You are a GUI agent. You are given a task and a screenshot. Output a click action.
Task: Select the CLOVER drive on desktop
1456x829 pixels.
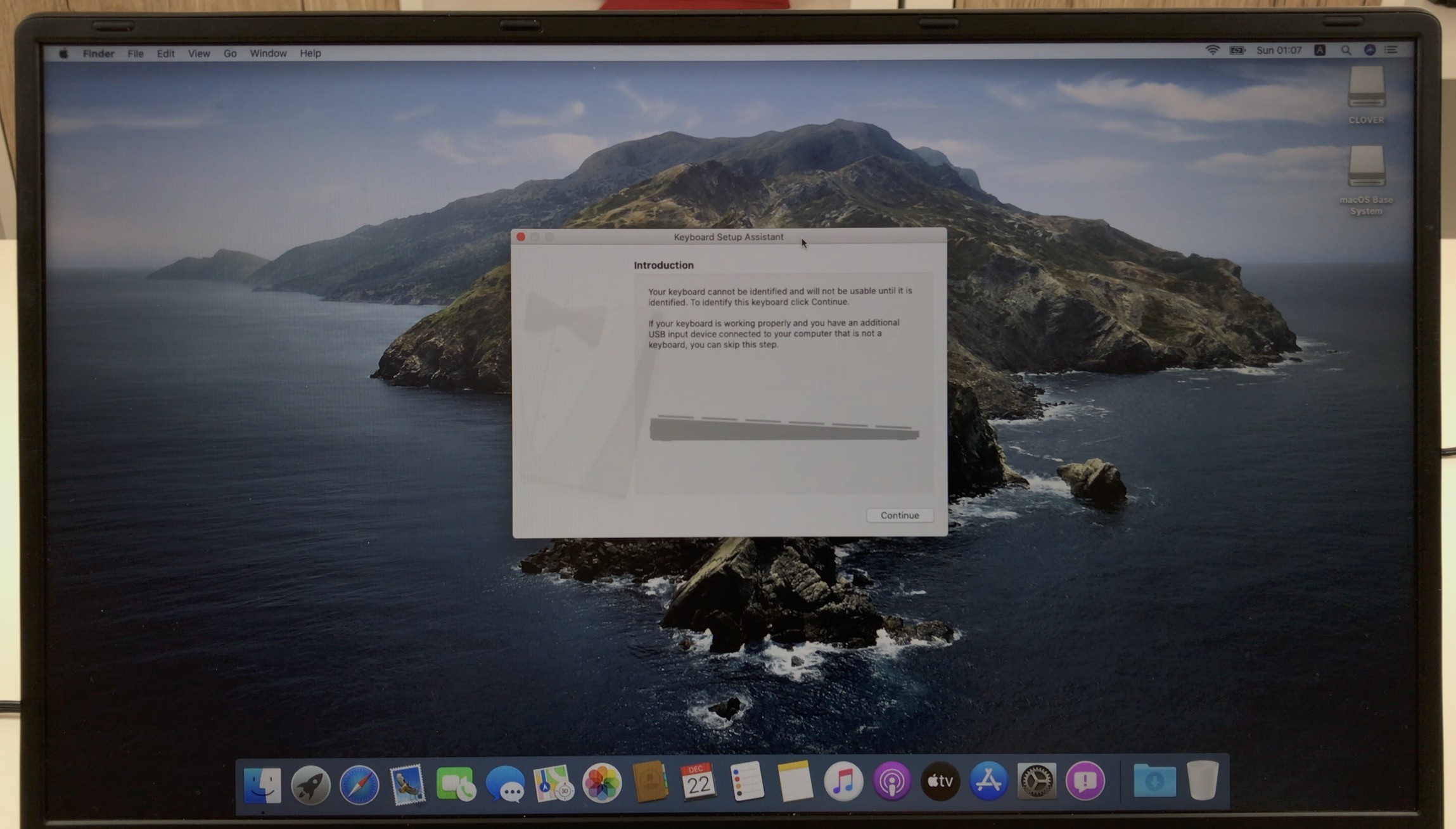click(x=1367, y=95)
